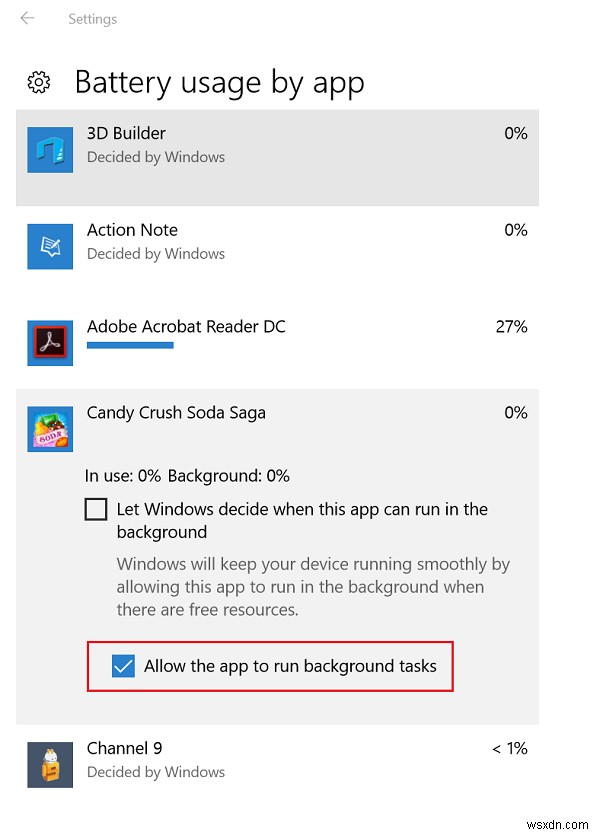Click the back arrow
The width and height of the screenshot is (600, 835).
pyautogui.click(x=25, y=18)
